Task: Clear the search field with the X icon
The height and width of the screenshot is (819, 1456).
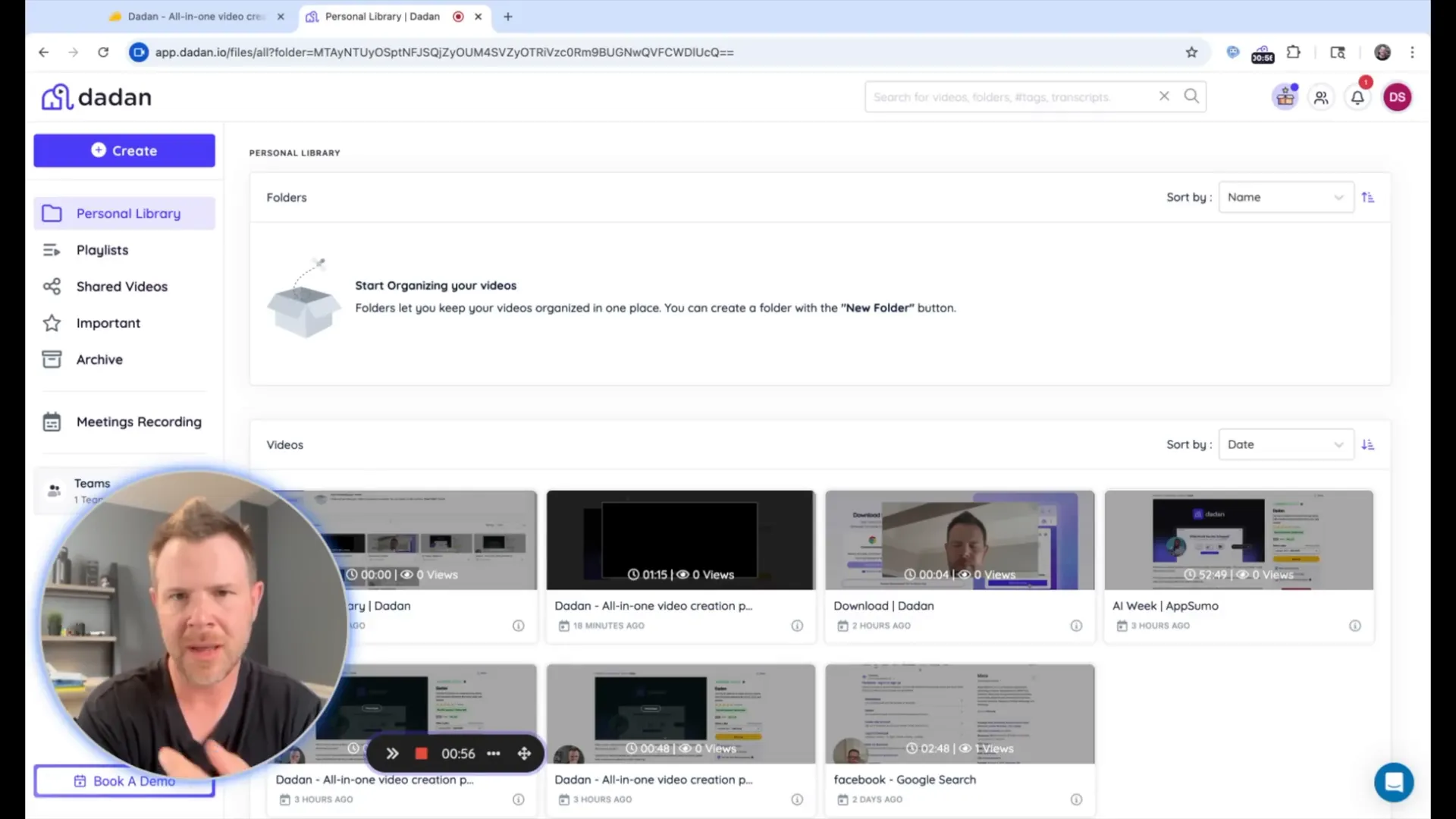Action: tap(1164, 96)
